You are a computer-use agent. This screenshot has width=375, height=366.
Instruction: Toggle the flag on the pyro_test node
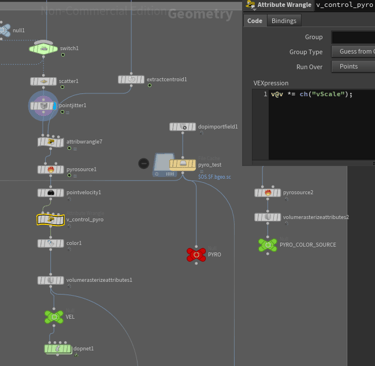[201, 171]
